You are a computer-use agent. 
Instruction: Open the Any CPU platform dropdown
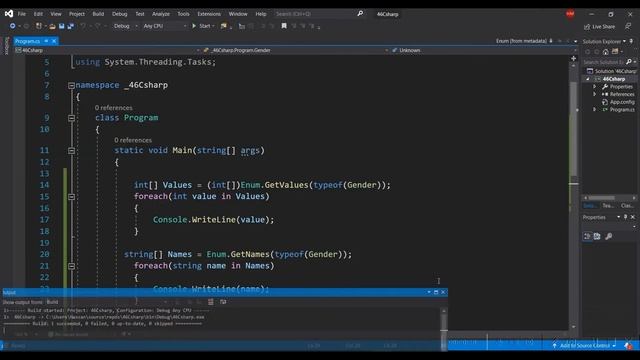(x=165, y=26)
